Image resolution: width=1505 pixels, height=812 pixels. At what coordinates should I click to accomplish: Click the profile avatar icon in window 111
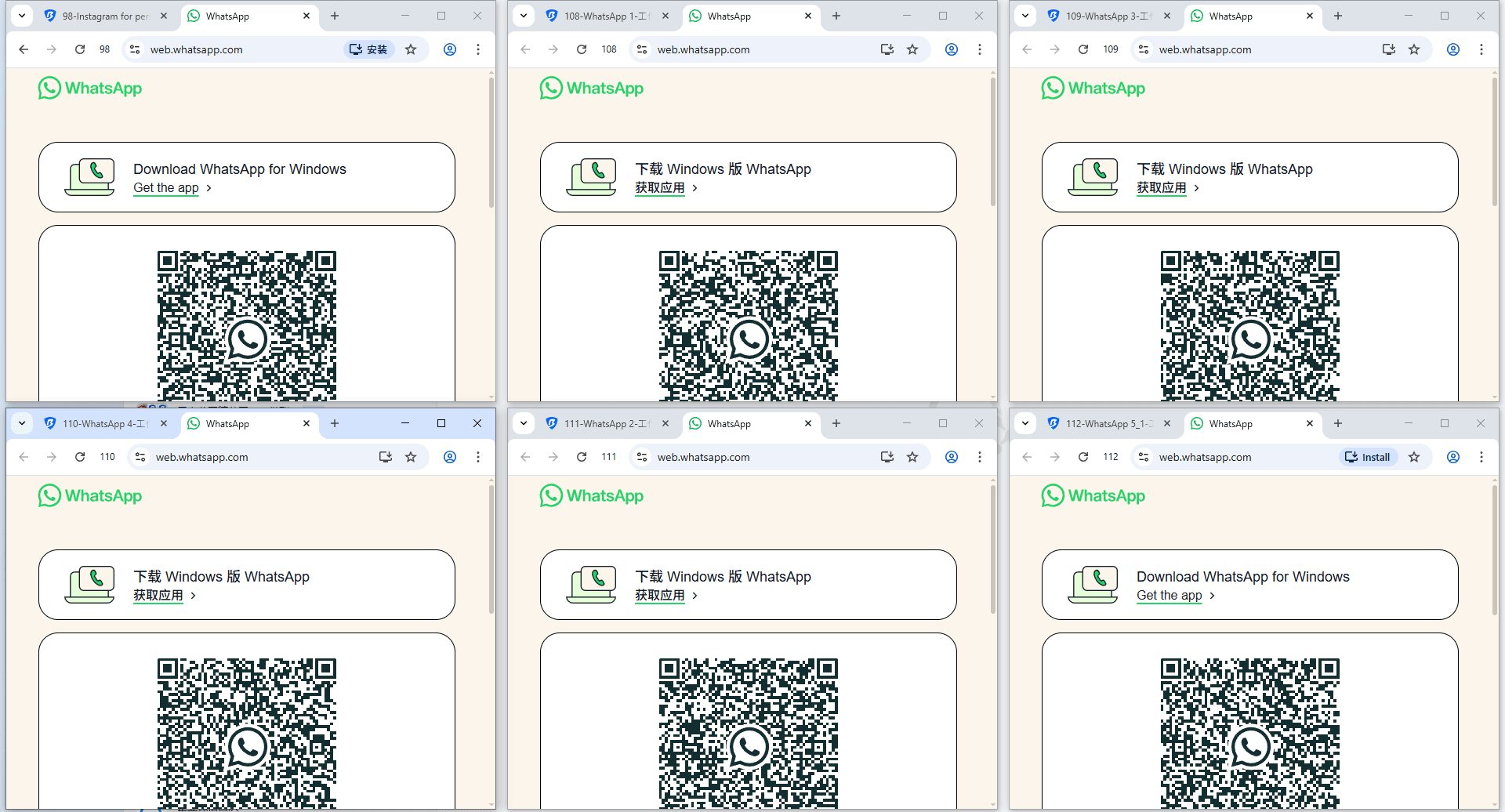pos(951,456)
